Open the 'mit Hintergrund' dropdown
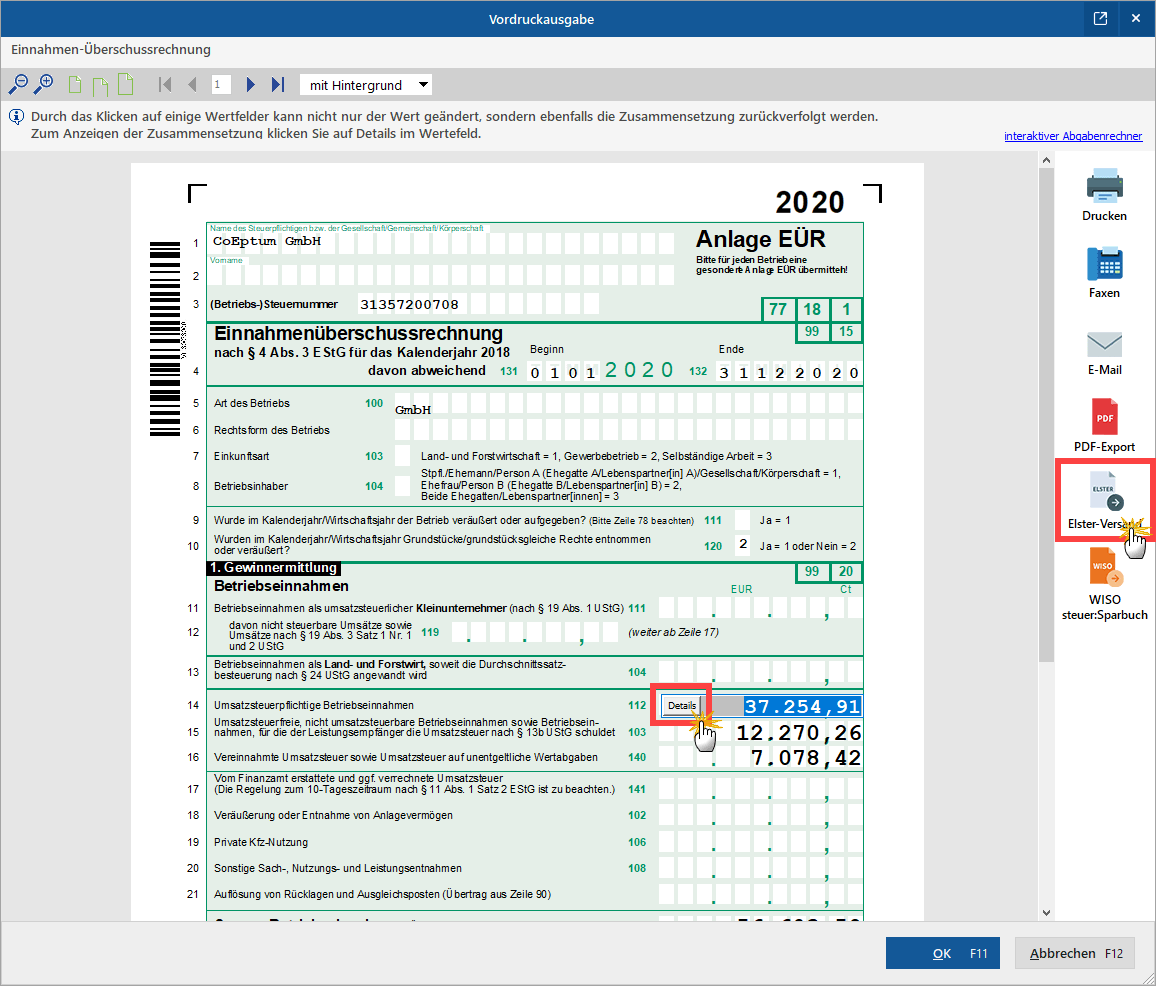Image resolution: width=1156 pixels, height=986 pixels. [x=366, y=85]
